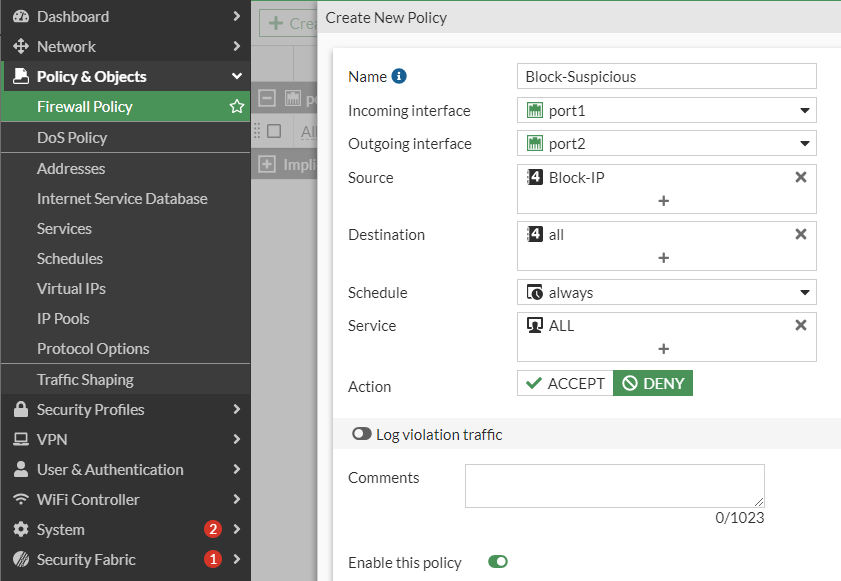Select the DENY action button

652,384
